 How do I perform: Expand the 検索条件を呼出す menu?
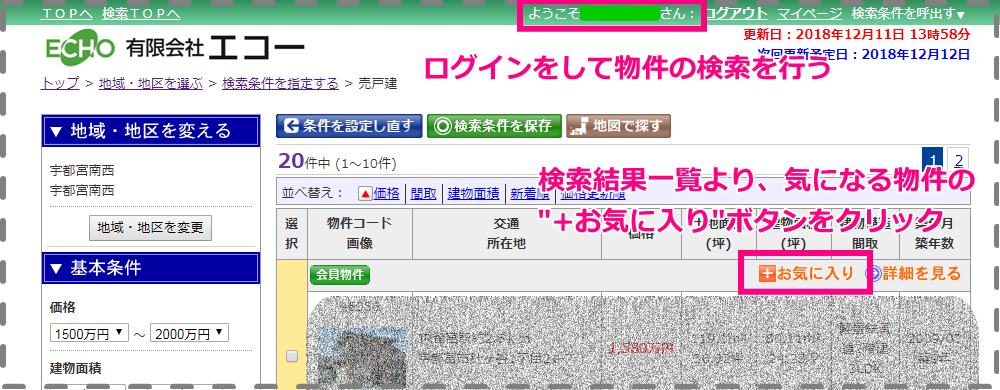pyautogui.click(x=908, y=13)
